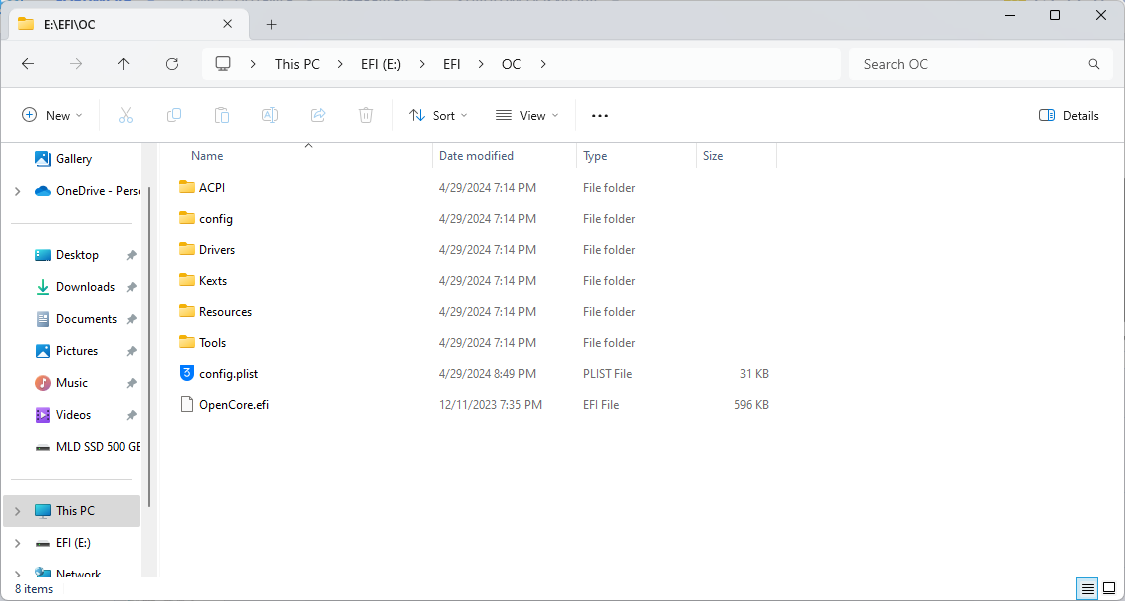Refresh the current folder view
1125x601 pixels.
coord(172,64)
